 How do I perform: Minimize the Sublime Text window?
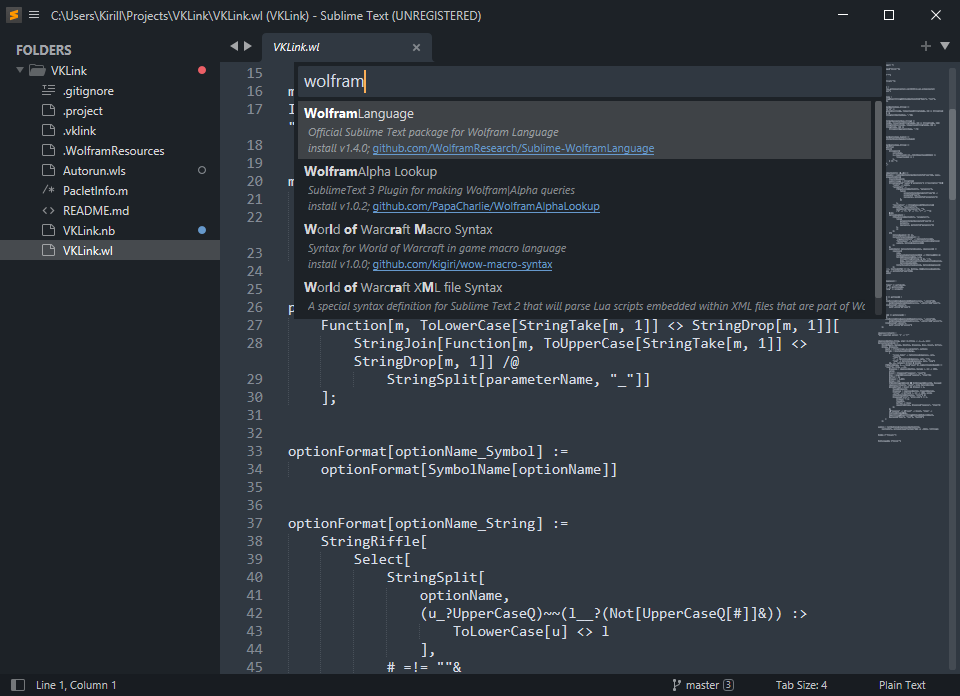[843, 15]
